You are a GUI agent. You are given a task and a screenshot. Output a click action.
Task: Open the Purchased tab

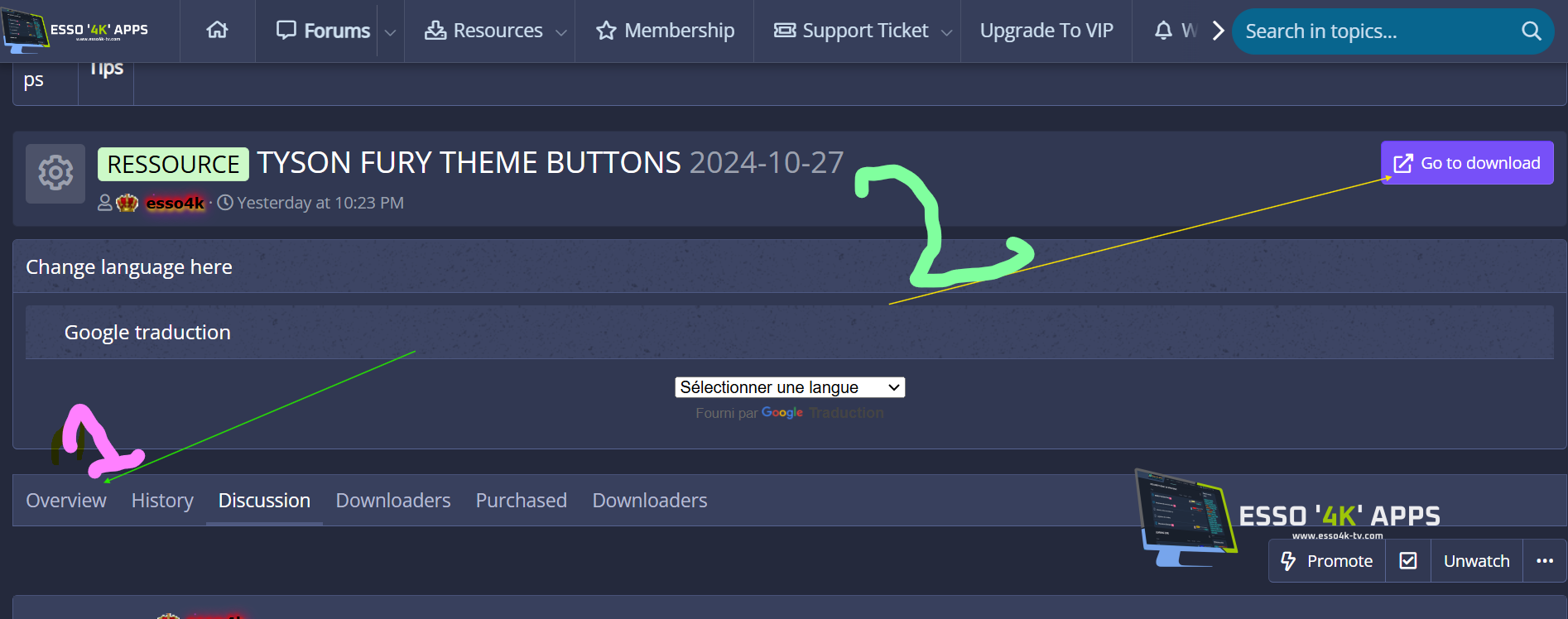521,501
